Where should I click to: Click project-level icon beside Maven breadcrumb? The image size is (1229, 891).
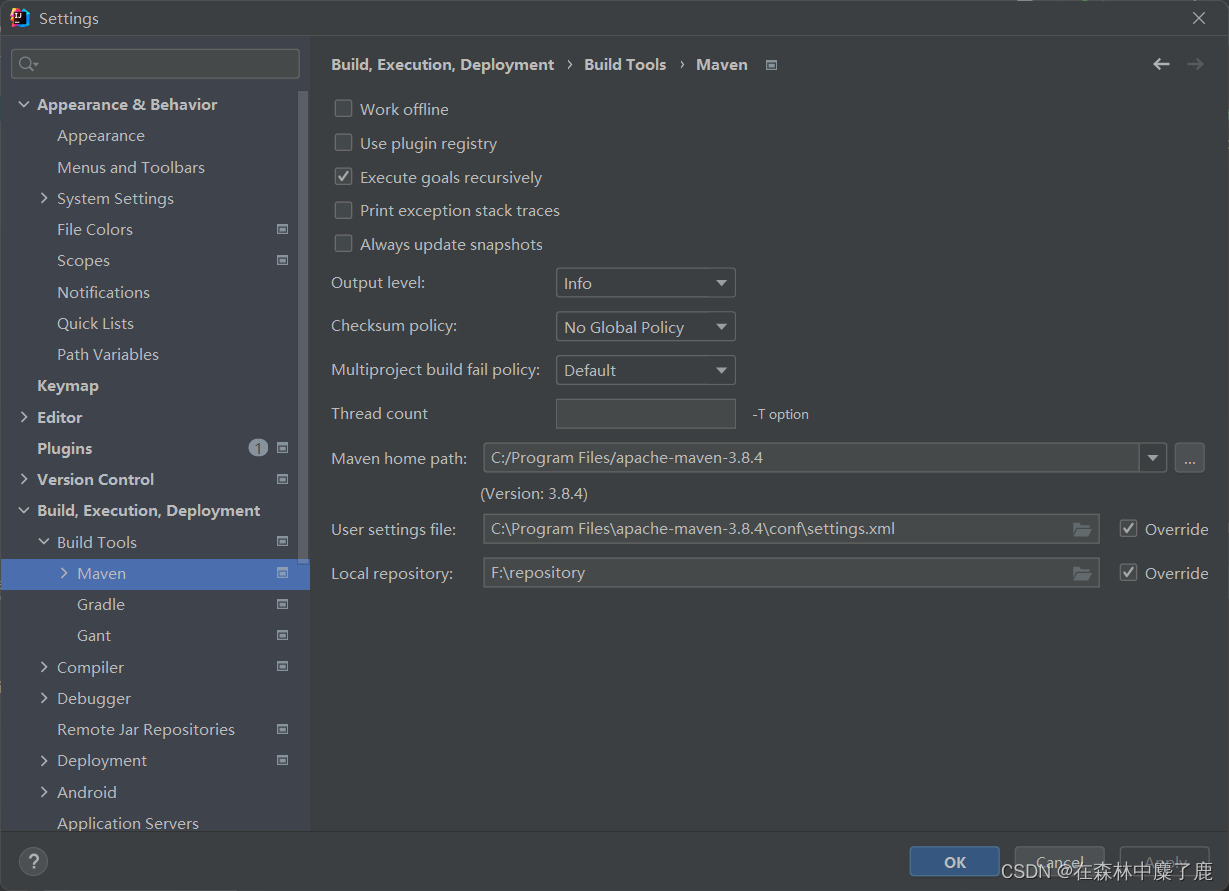[x=771, y=65]
